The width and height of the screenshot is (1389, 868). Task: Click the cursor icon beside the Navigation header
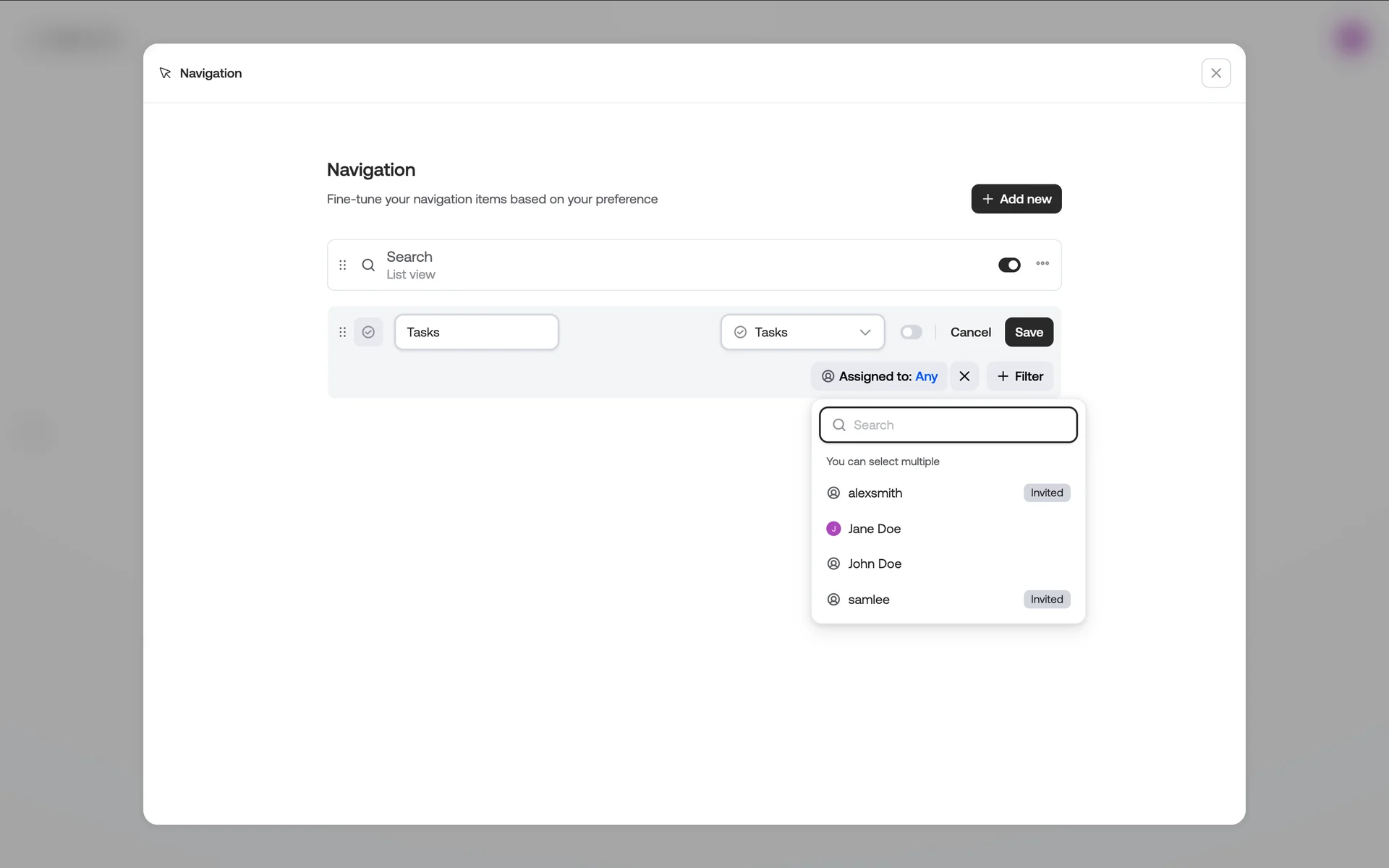[165, 73]
